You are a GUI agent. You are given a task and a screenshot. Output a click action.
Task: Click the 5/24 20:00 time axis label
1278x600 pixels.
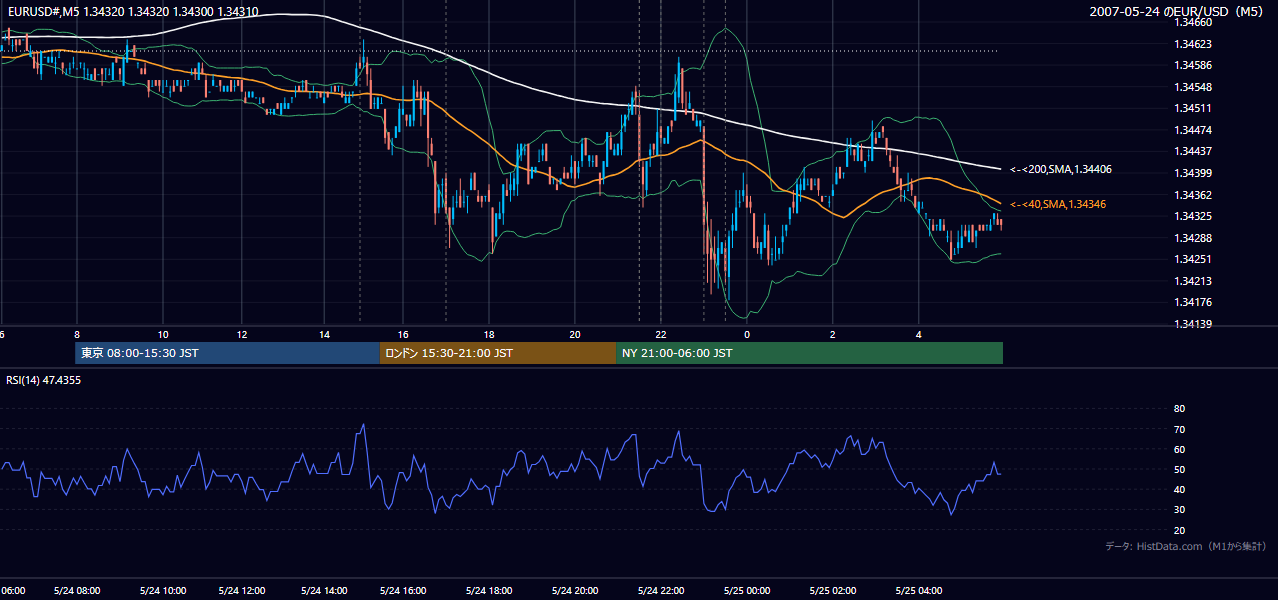pyautogui.click(x=574, y=591)
